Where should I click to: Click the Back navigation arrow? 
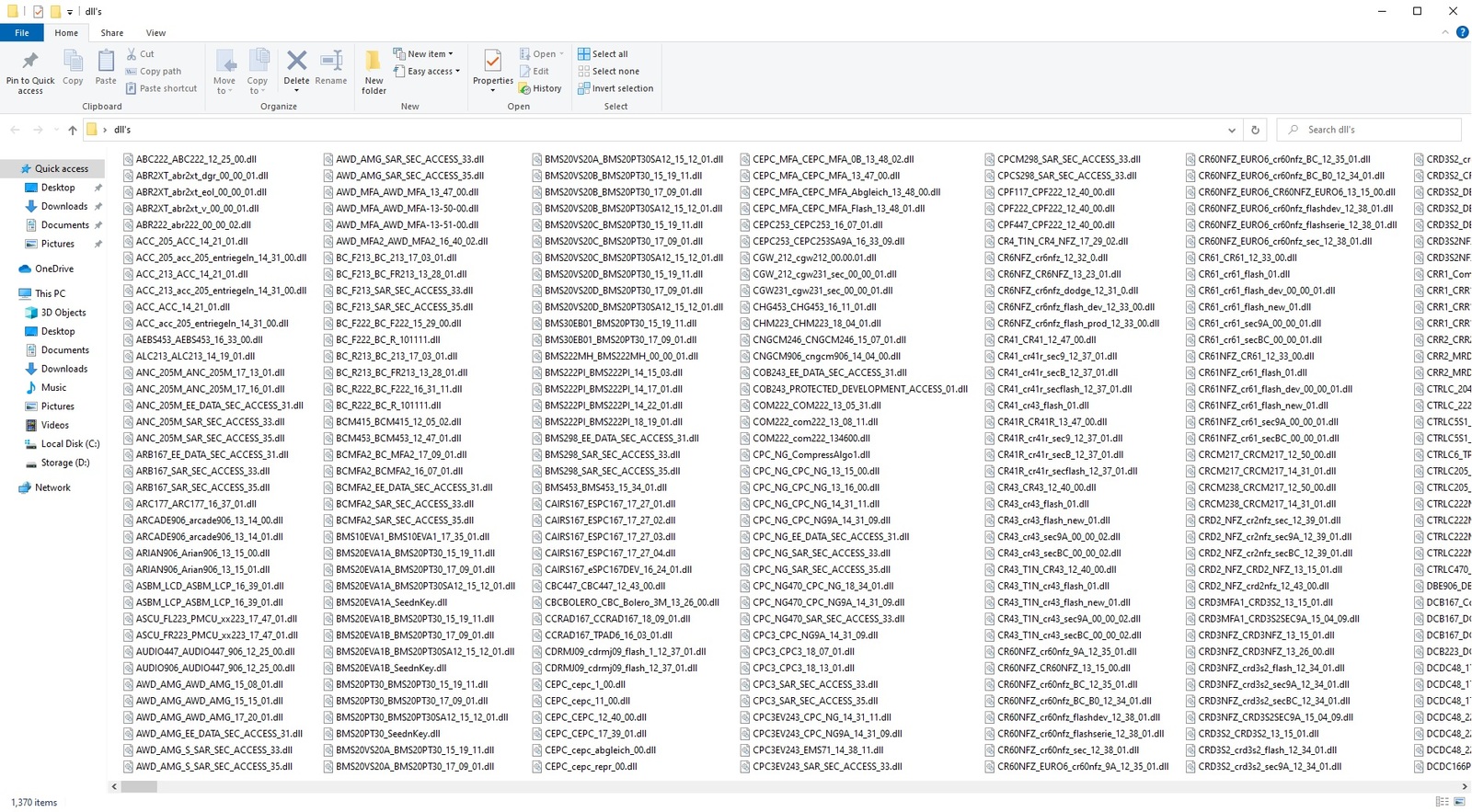[x=15, y=130]
